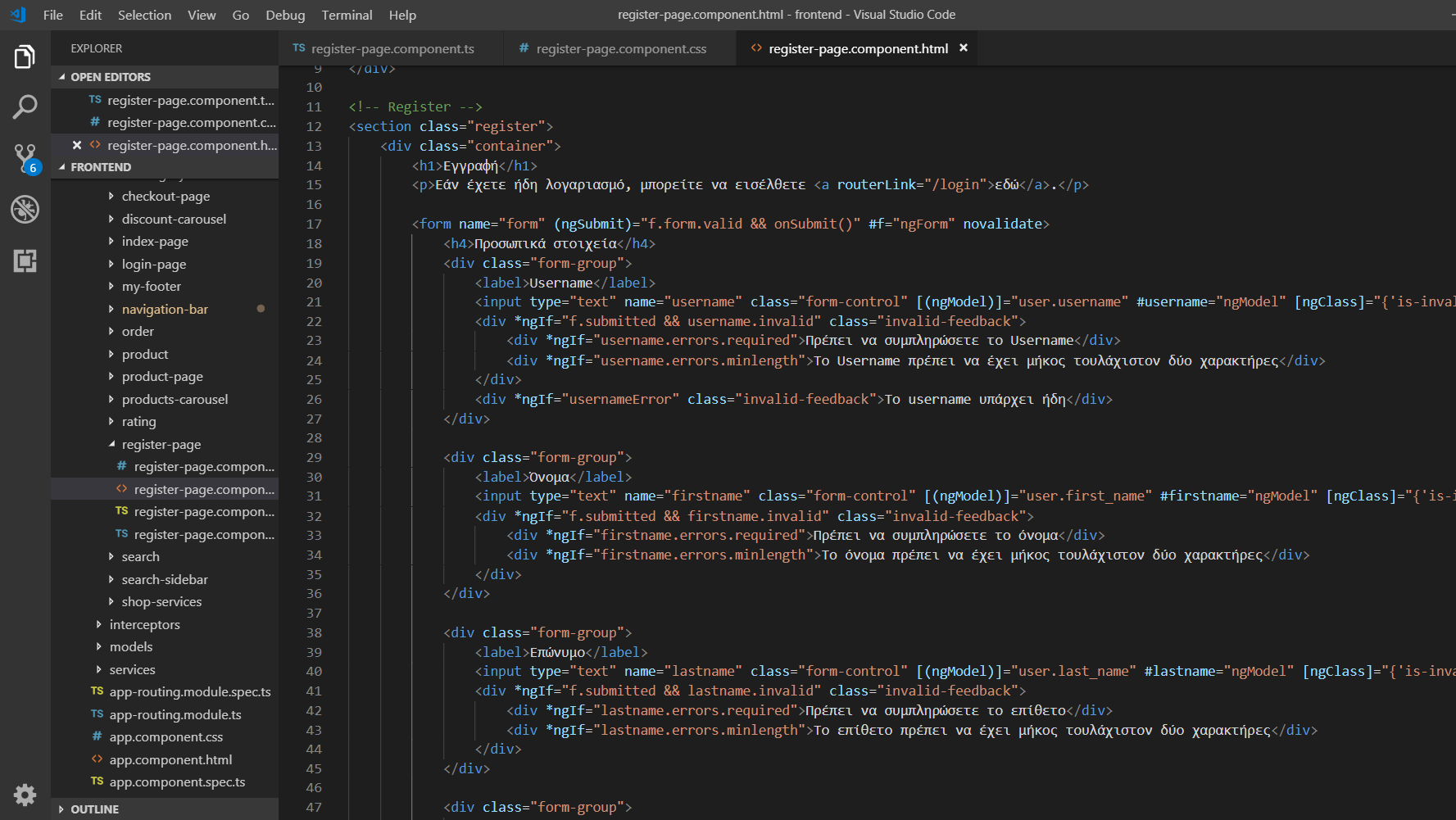This screenshot has height=820, width=1456.
Task: Expand the search folder
Action: 165,557
